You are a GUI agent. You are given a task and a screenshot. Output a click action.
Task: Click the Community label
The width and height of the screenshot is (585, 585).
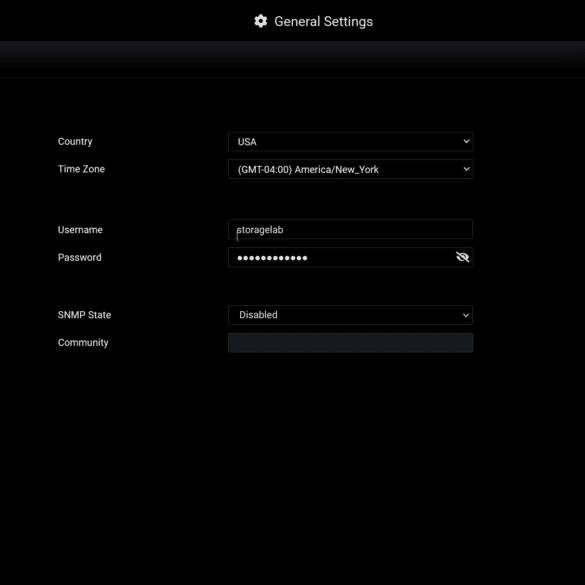tap(83, 342)
